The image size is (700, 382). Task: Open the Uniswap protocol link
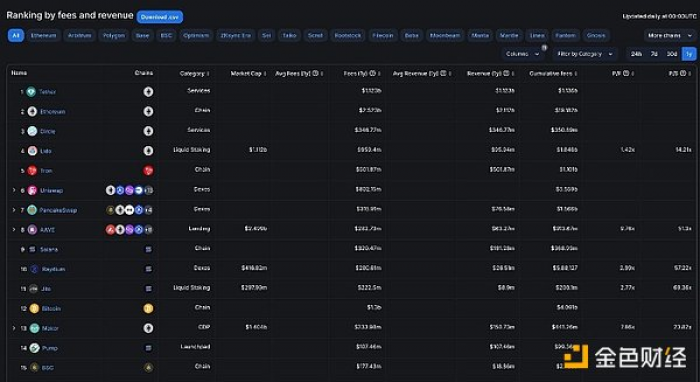coord(51,191)
